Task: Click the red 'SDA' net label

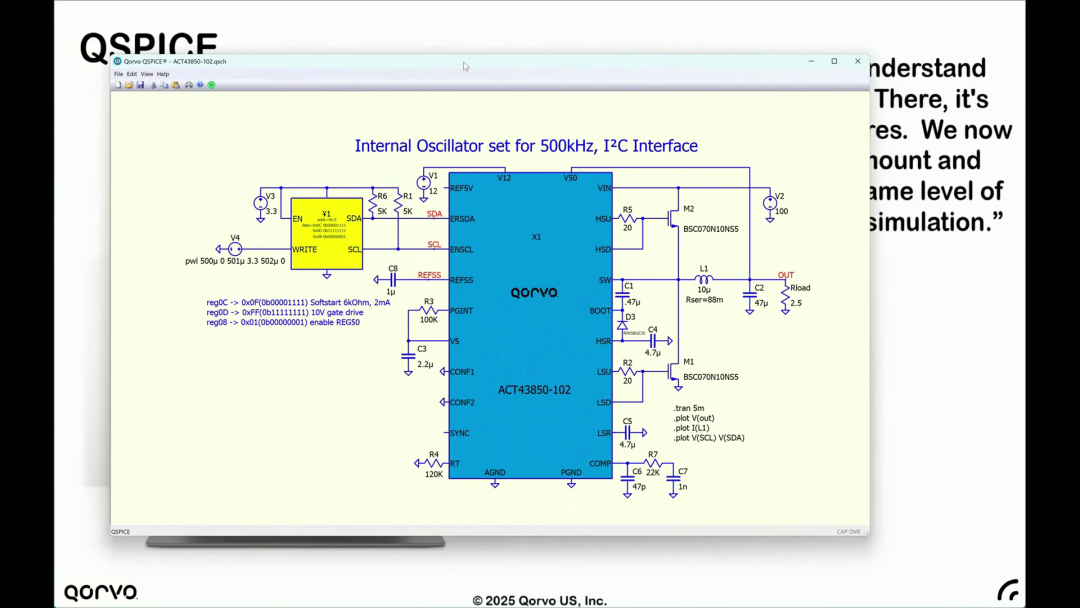Action: point(434,214)
